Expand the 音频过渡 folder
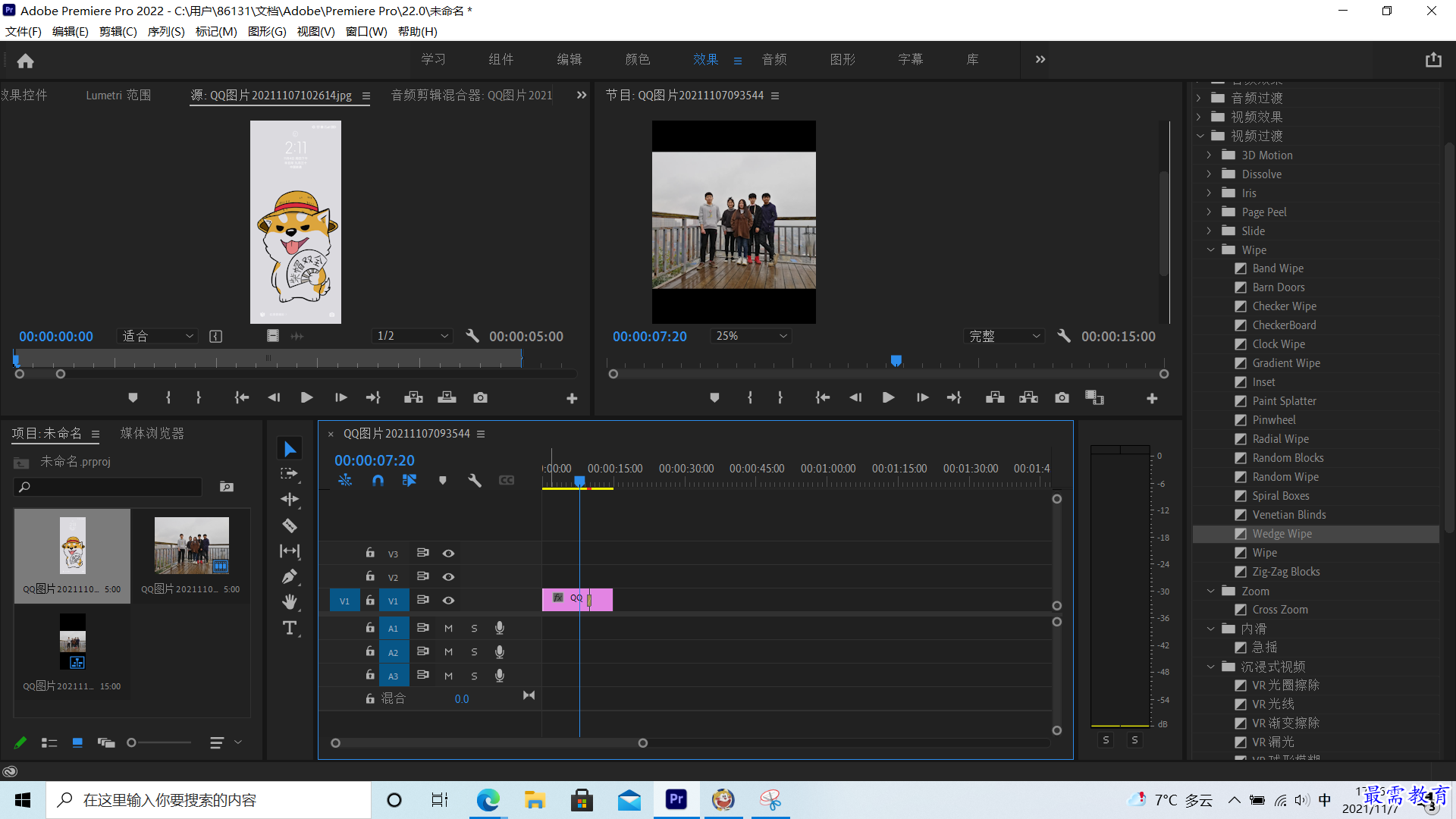This screenshot has height=819, width=1456. coord(1199,98)
